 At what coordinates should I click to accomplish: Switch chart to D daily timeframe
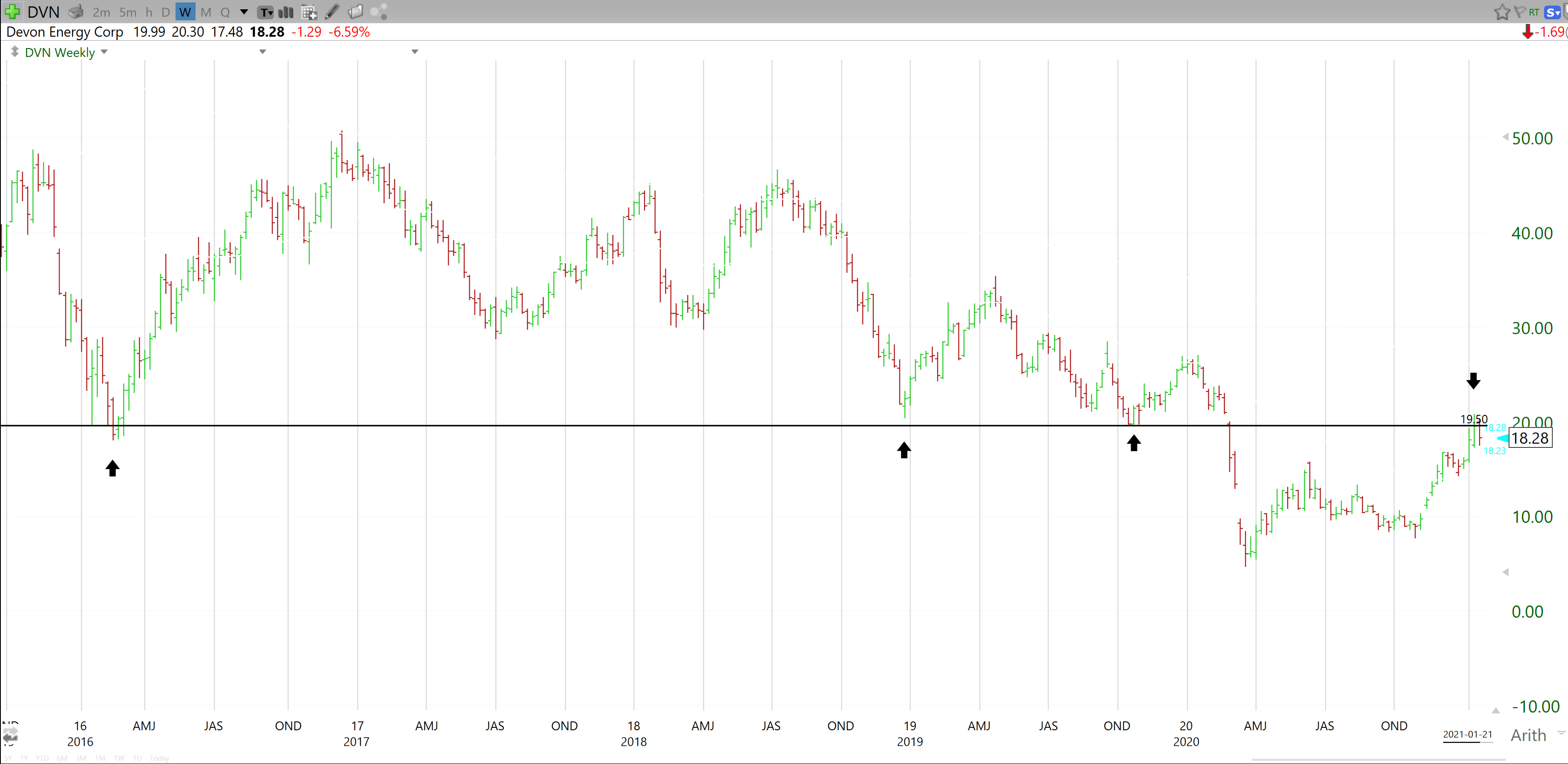[166, 11]
